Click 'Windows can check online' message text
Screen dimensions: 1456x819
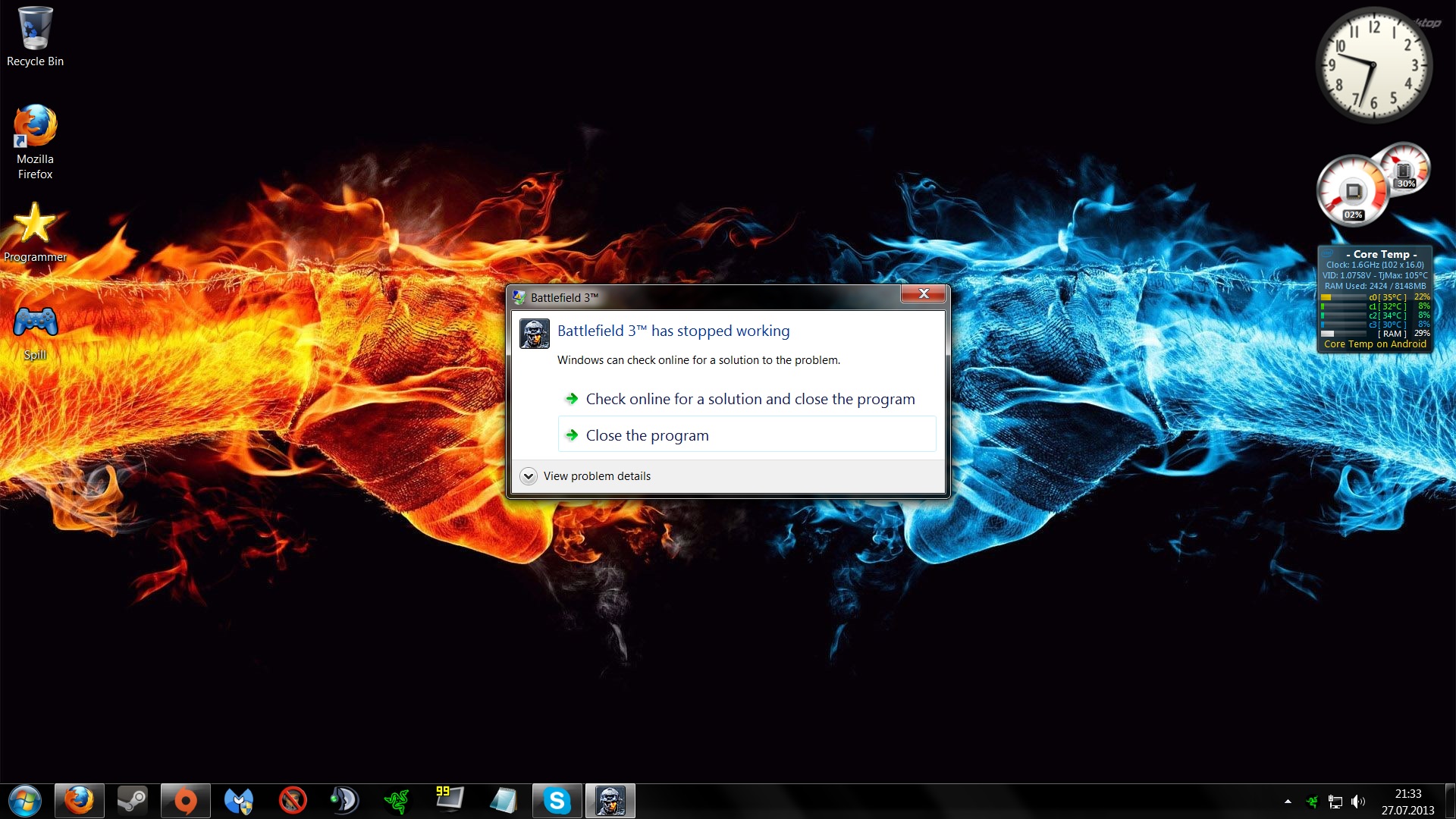[698, 360]
